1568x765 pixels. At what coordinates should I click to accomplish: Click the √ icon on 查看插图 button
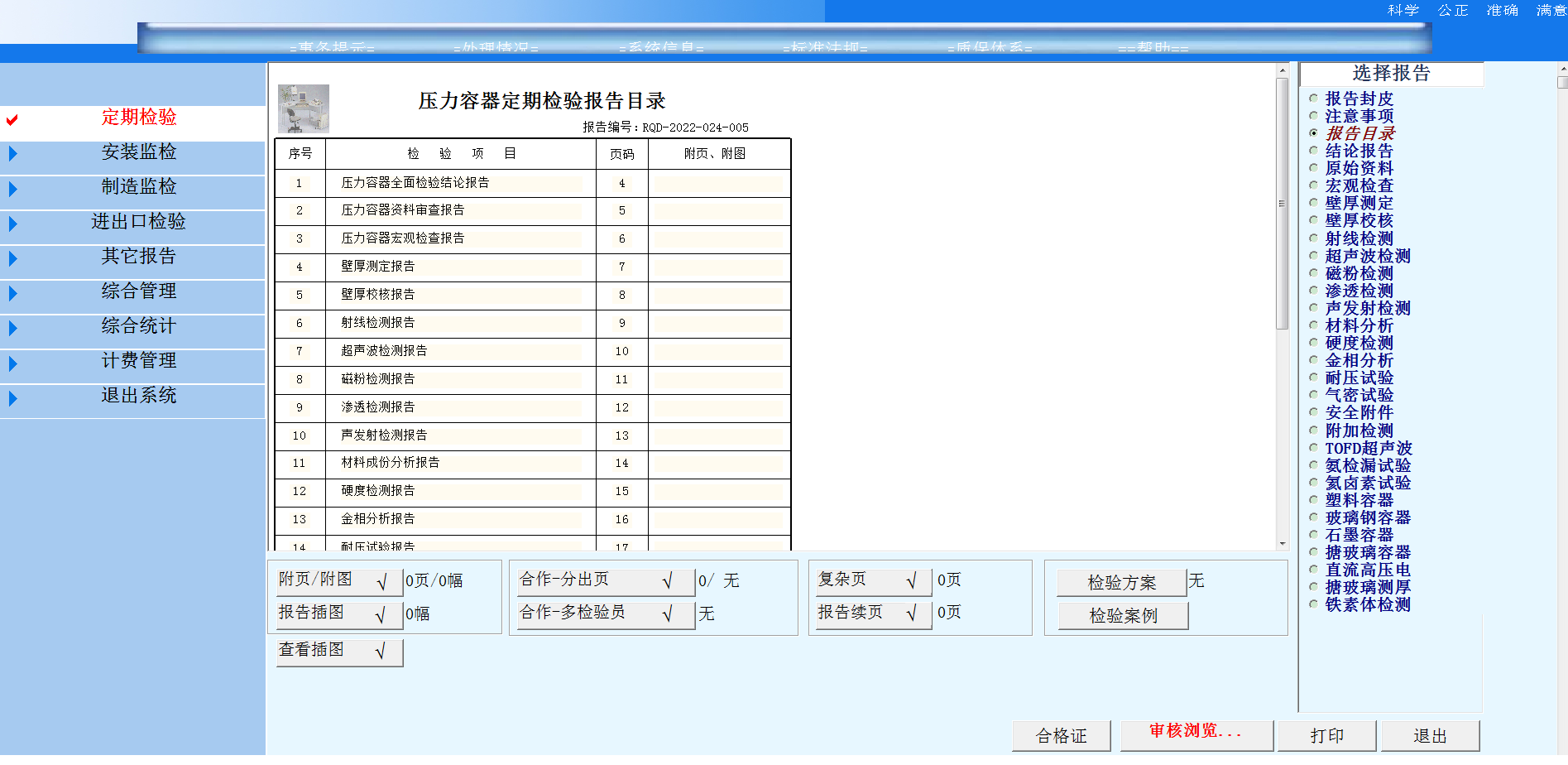coord(382,652)
